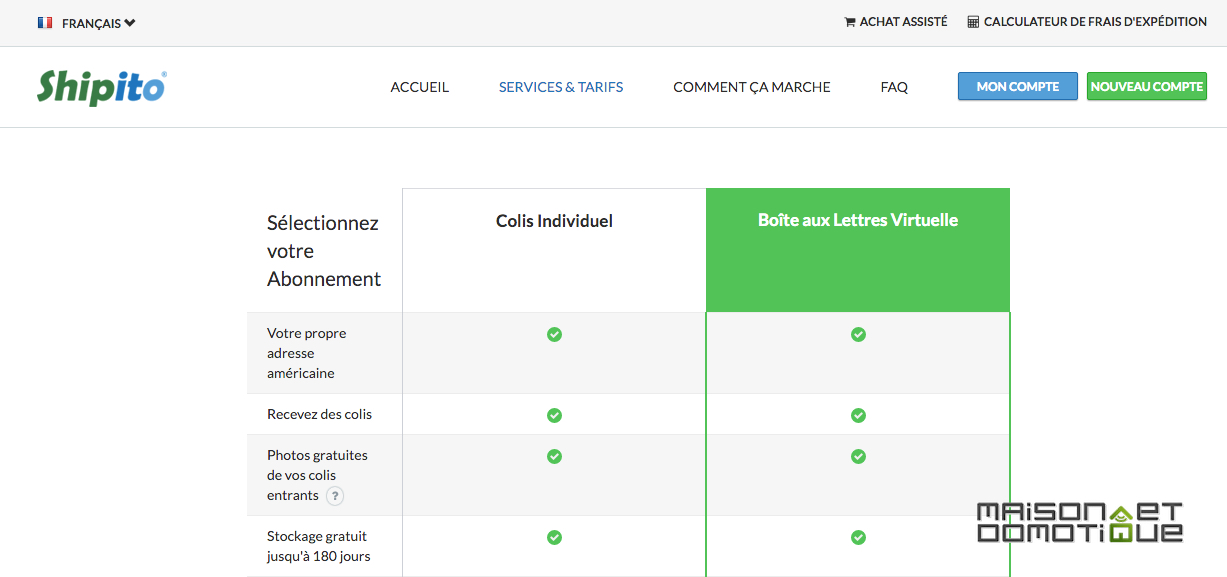Viewport: 1227px width, 577px height.
Task: Click the 'Sélectionnez votre Abonnement' heading
Action: pyautogui.click(x=324, y=251)
